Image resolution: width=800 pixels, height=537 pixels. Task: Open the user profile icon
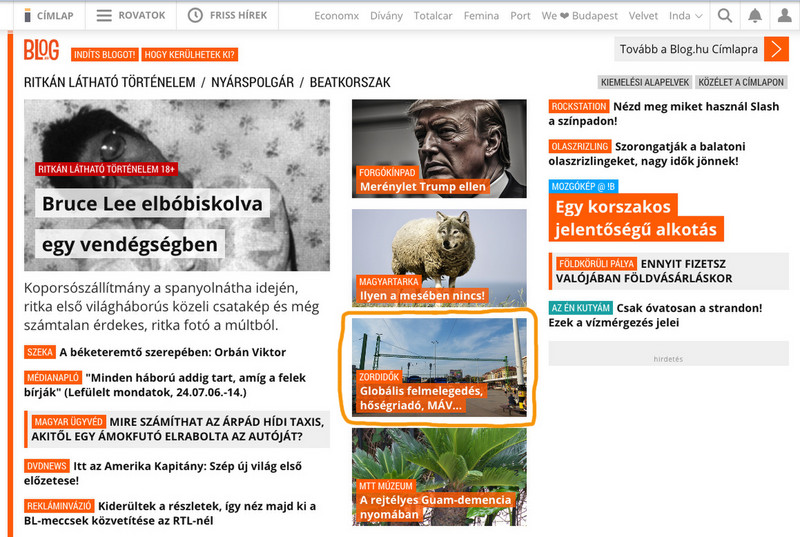784,16
